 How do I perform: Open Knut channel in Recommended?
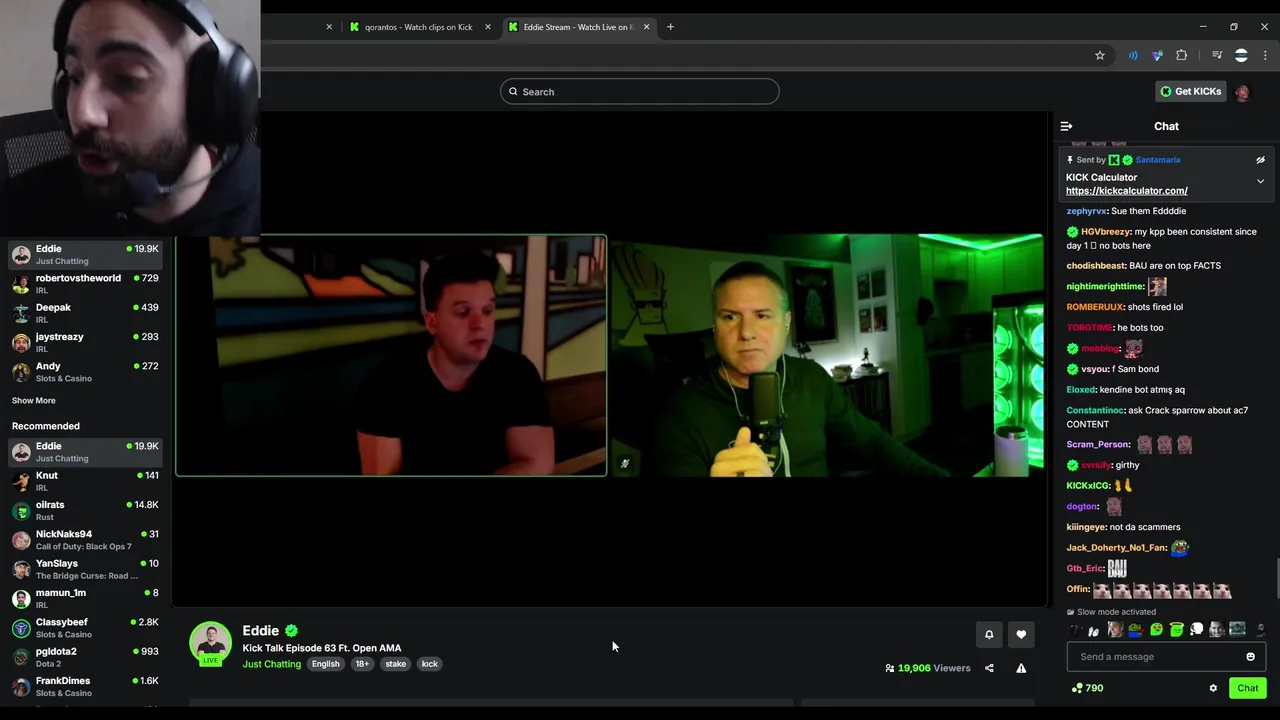coord(85,481)
